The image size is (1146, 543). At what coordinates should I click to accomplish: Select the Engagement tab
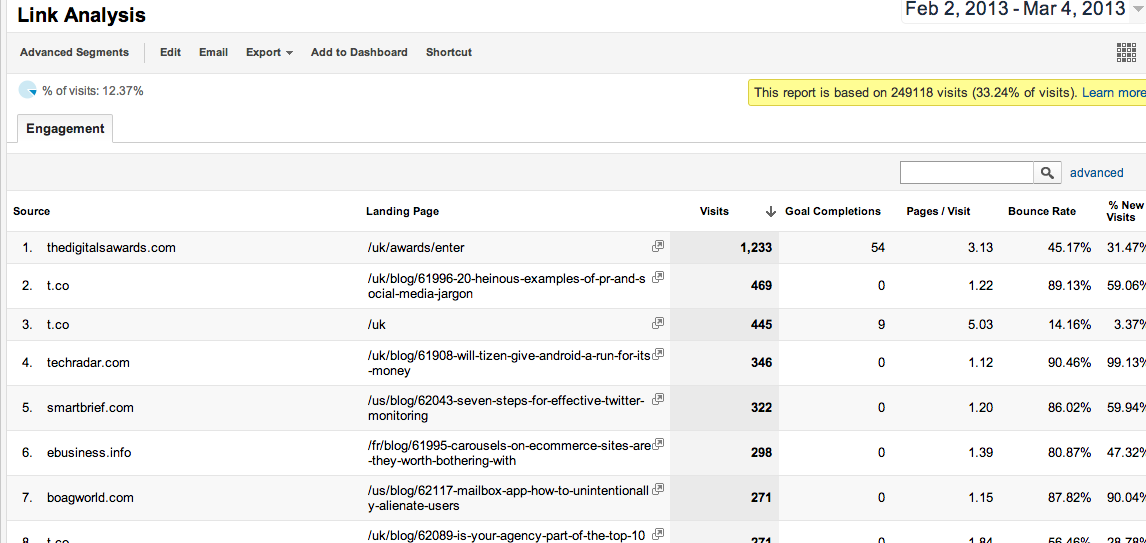coord(65,129)
